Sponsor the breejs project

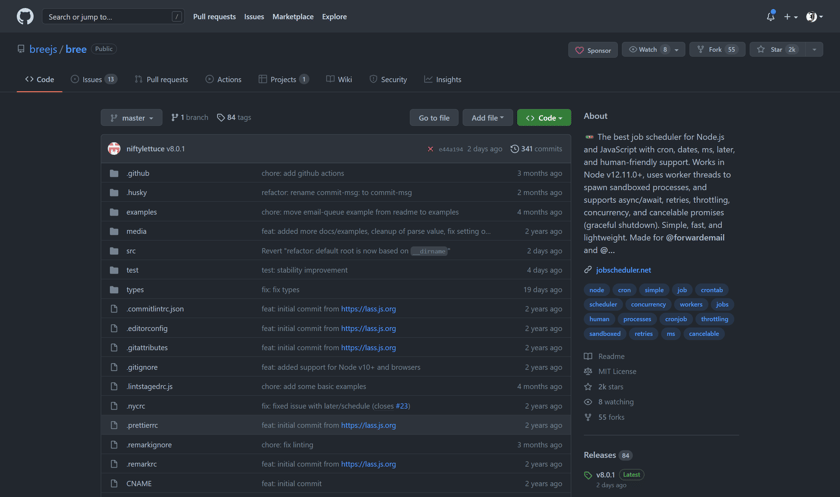coord(593,50)
